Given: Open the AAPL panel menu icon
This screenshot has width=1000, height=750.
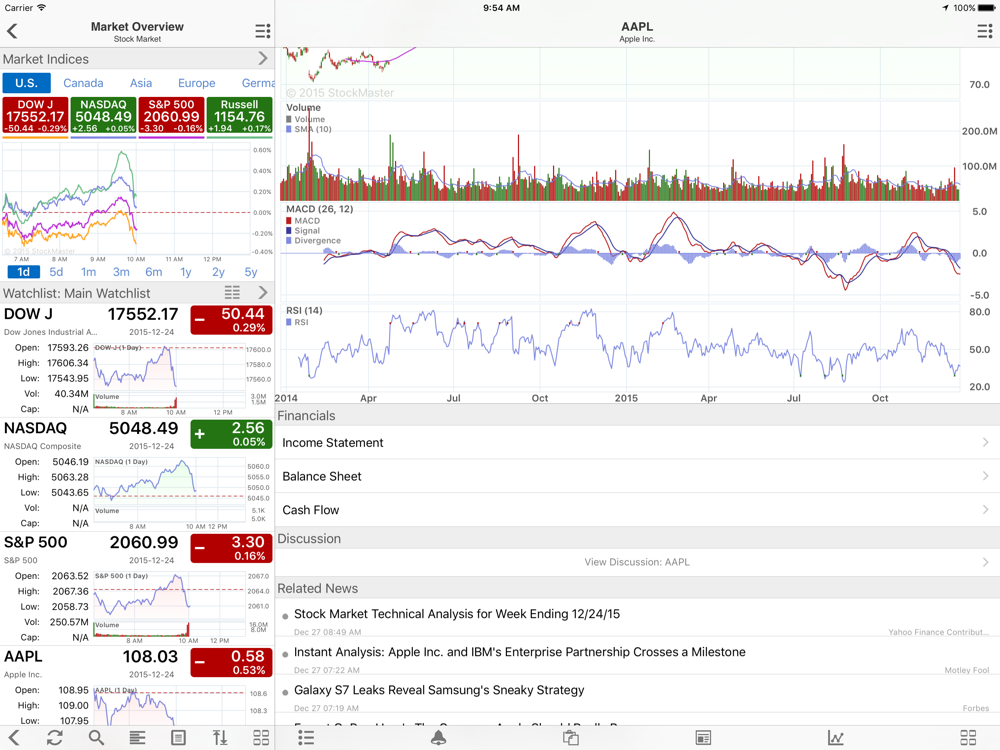Looking at the screenshot, I should 985,31.
